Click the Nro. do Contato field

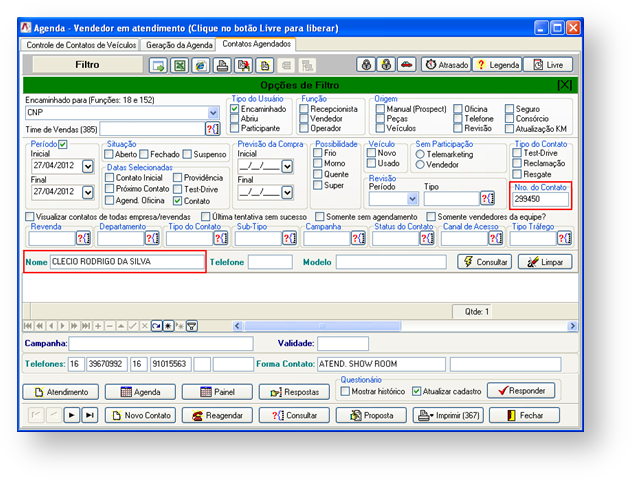tap(541, 199)
